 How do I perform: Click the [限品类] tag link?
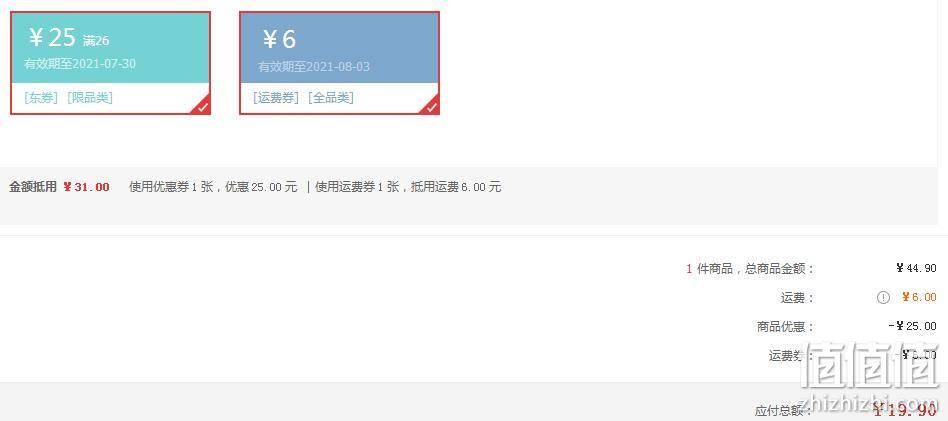point(89,98)
